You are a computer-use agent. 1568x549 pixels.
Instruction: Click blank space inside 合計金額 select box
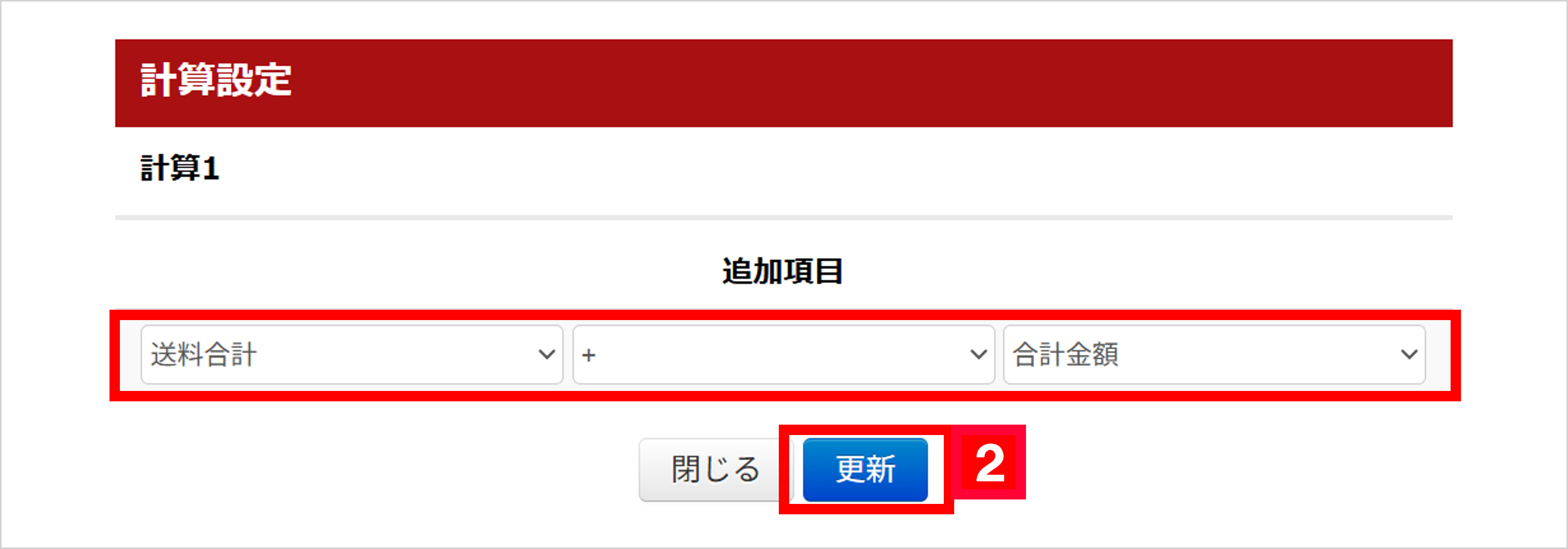pyautogui.click(x=1260, y=354)
